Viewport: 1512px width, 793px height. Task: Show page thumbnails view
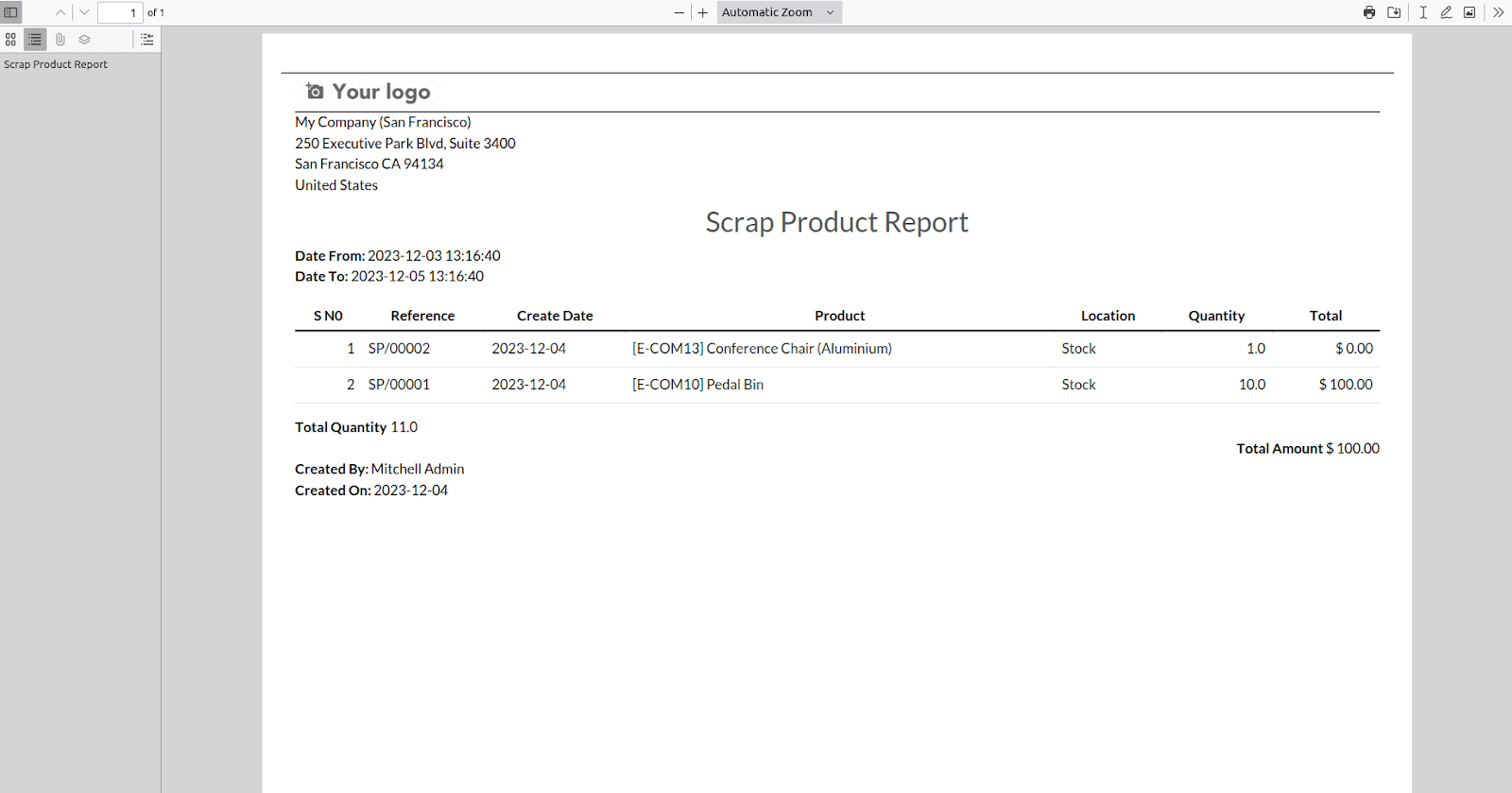click(11, 40)
